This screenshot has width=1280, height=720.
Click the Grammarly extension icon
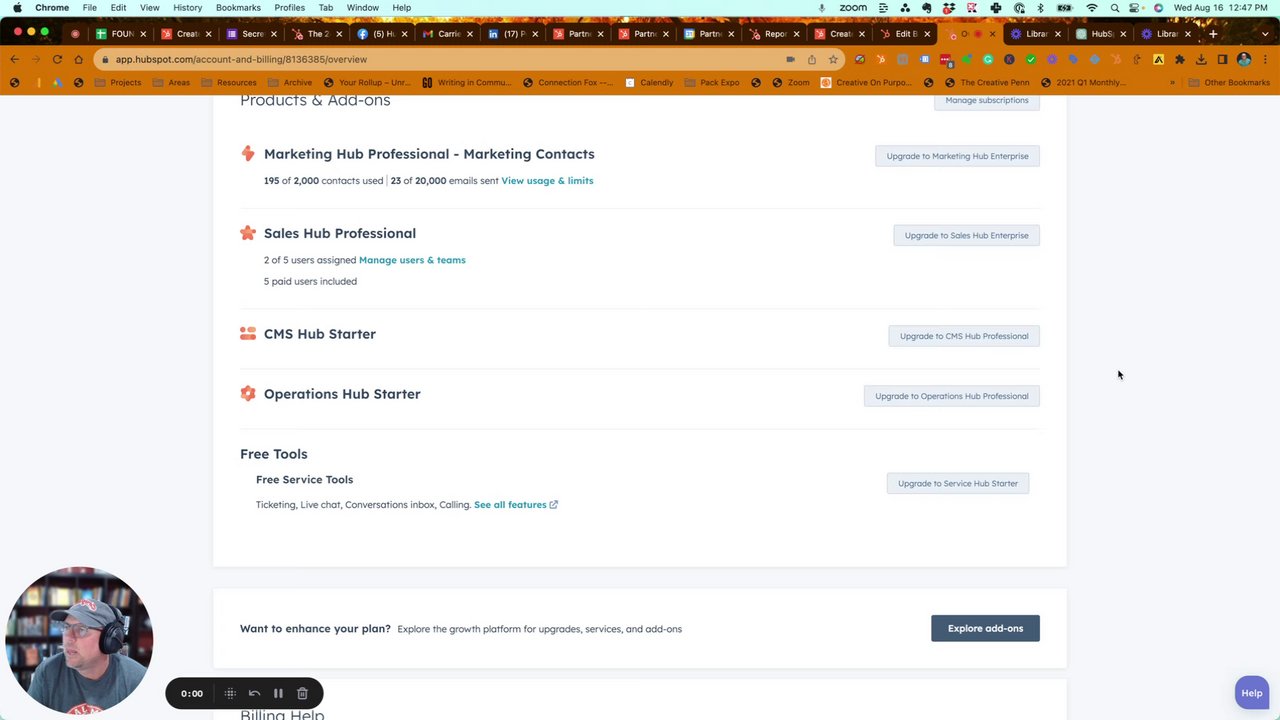988,59
